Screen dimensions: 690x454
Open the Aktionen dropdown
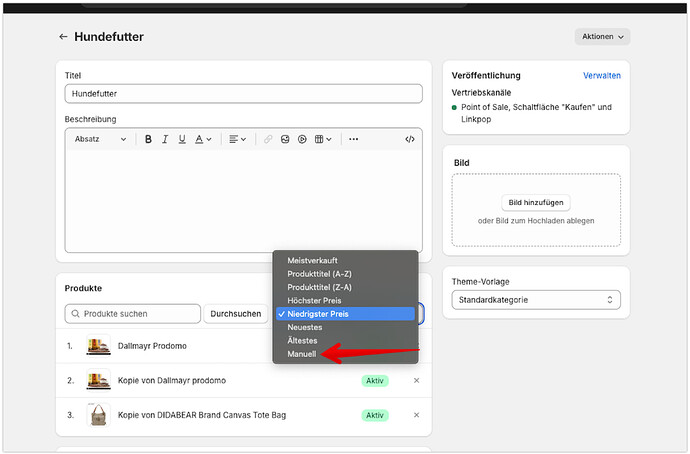coord(602,37)
